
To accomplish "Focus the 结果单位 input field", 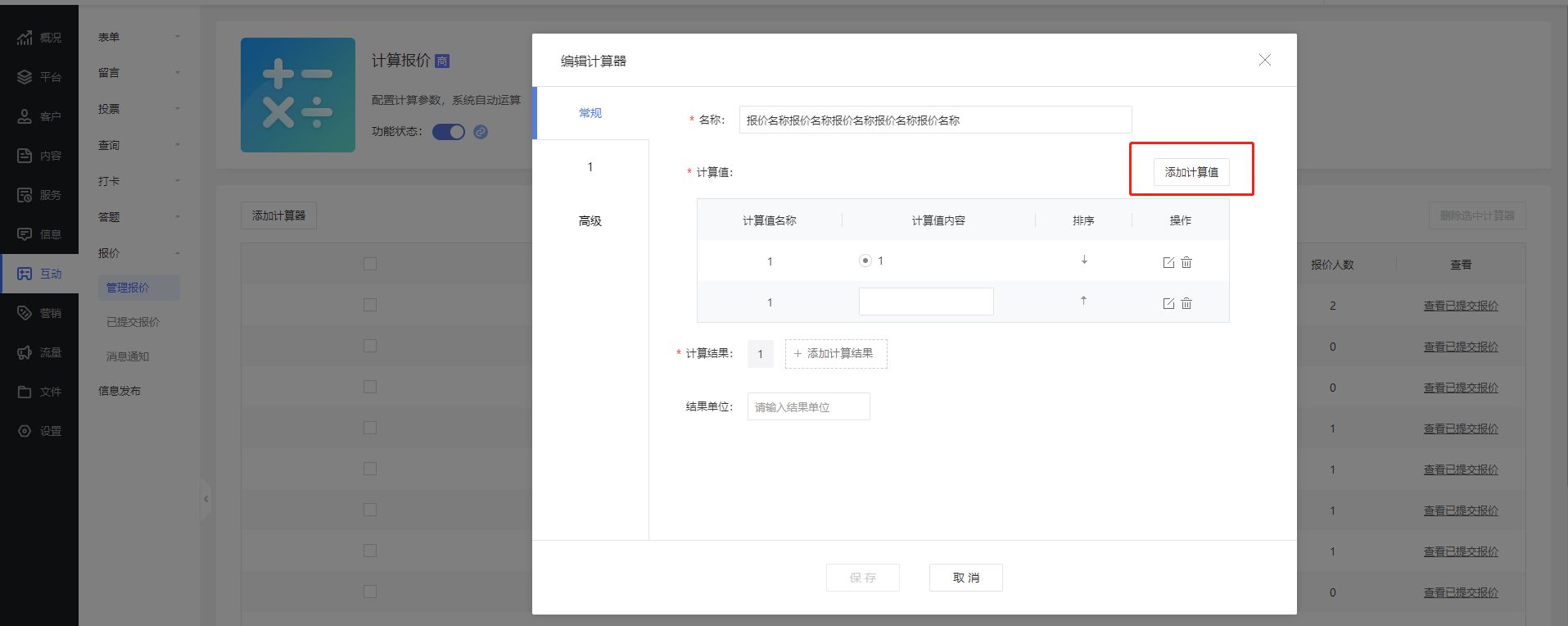I will click(x=808, y=407).
